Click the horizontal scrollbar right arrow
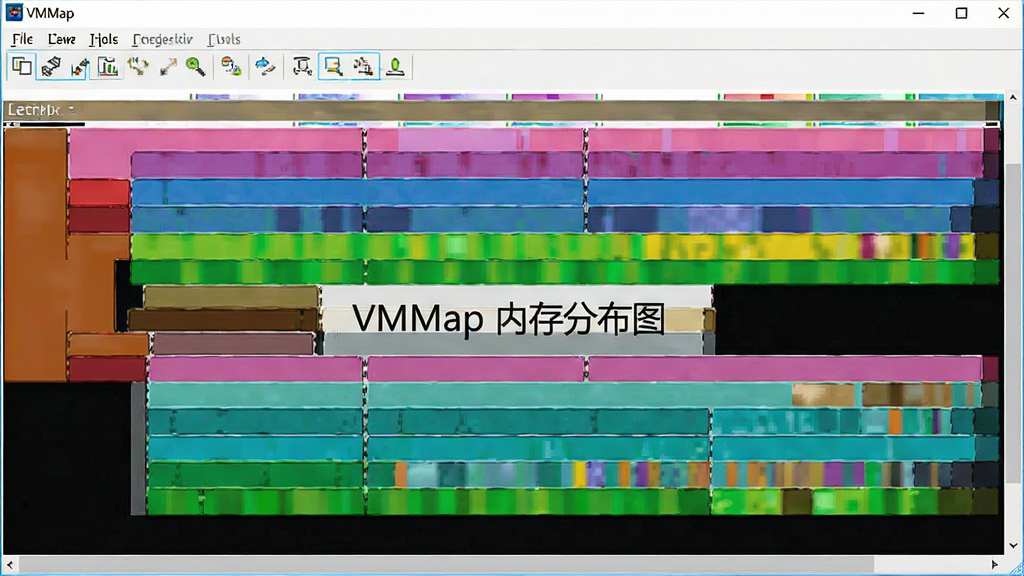 (995, 564)
